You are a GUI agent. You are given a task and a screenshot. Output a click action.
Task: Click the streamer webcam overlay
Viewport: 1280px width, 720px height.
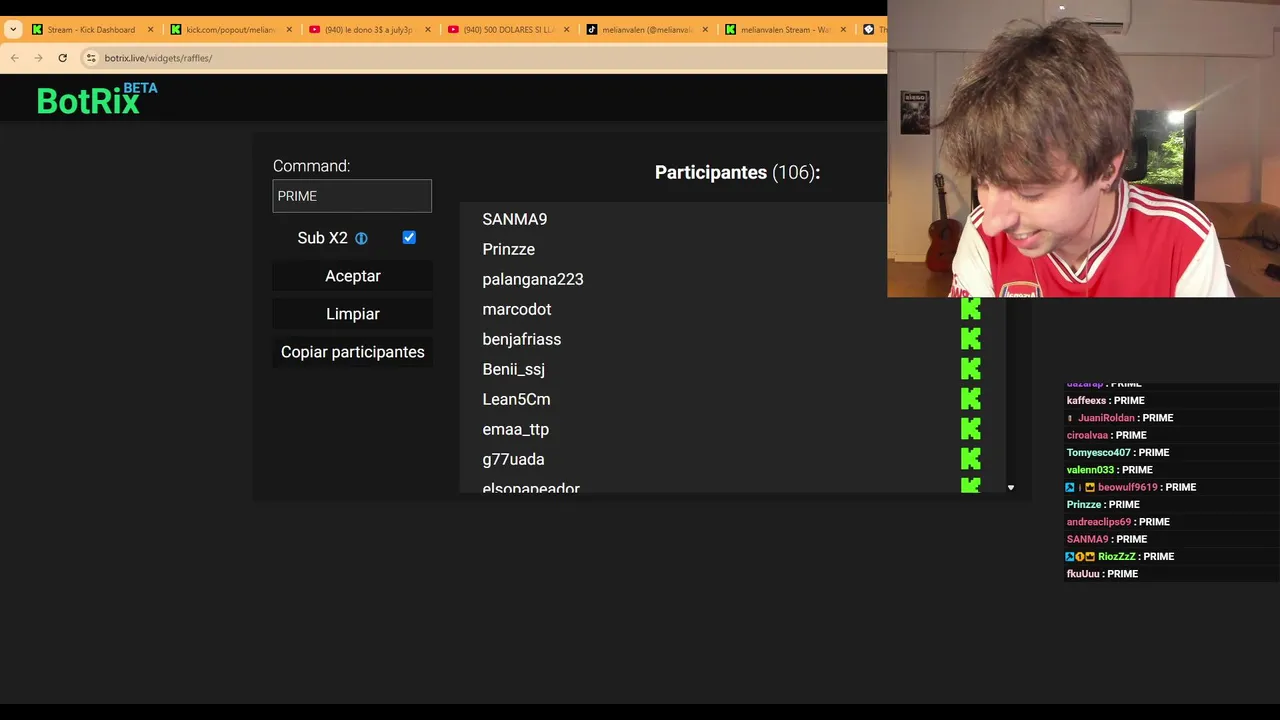tap(1083, 149)
